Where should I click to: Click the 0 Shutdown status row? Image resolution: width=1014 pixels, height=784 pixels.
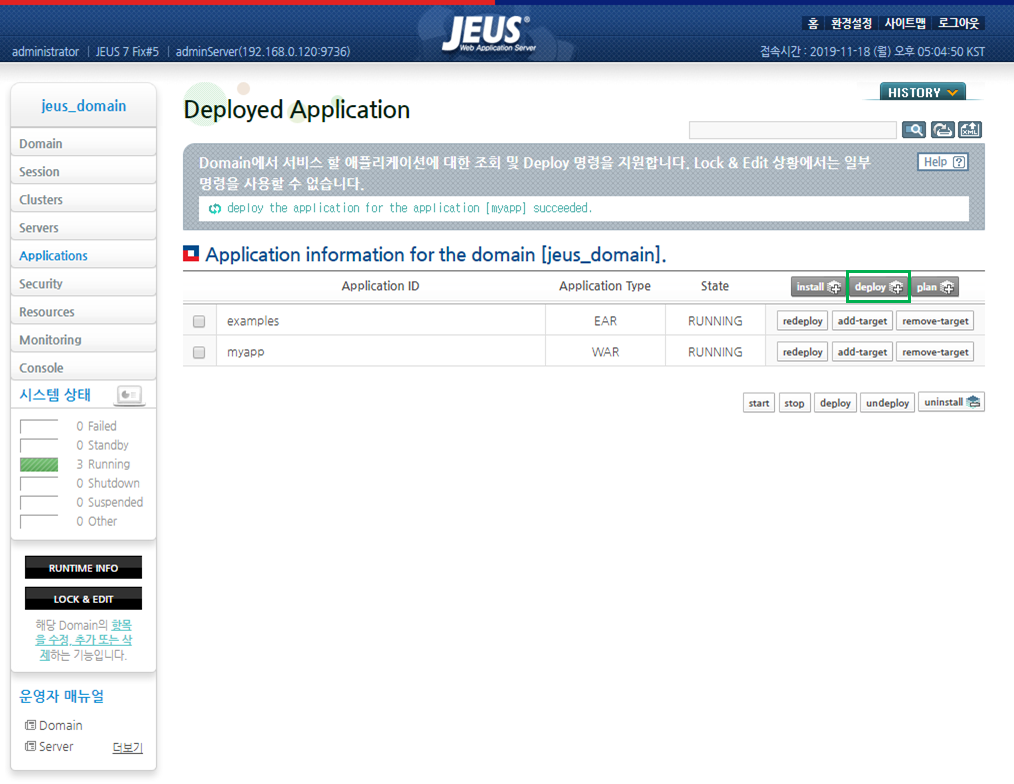click(81, 483)
